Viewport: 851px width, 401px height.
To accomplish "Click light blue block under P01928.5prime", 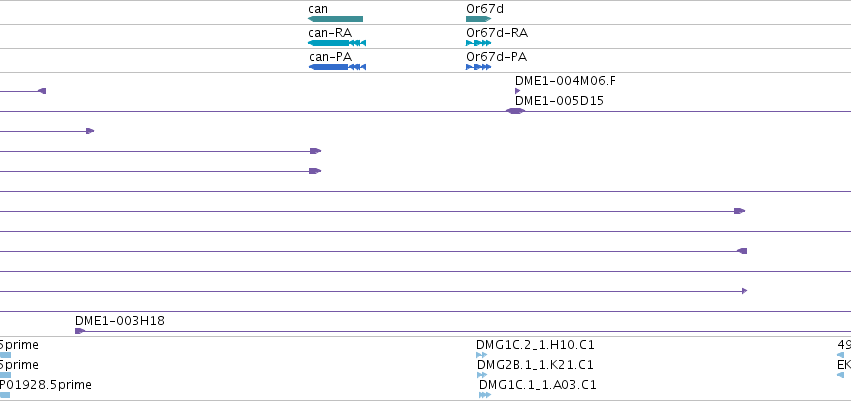I will click(5, 395).
